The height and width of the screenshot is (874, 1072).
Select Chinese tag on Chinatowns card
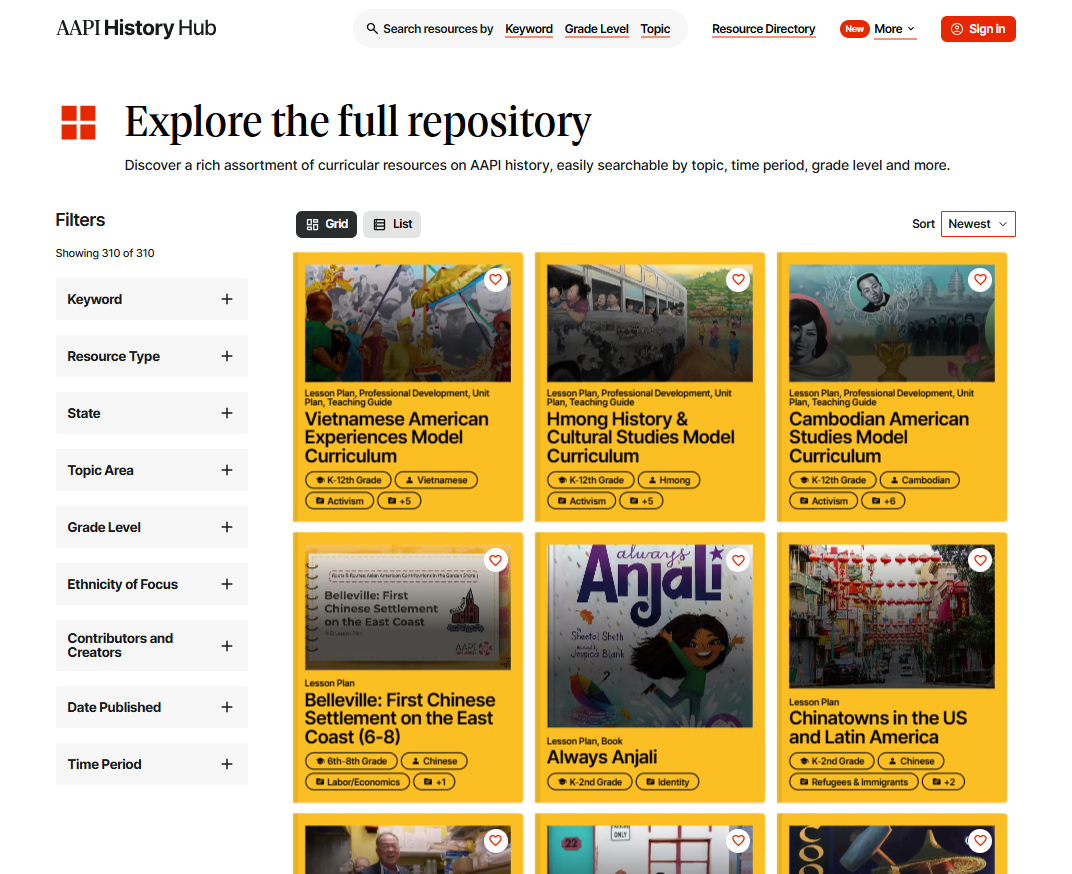click(x=911, y=761)
